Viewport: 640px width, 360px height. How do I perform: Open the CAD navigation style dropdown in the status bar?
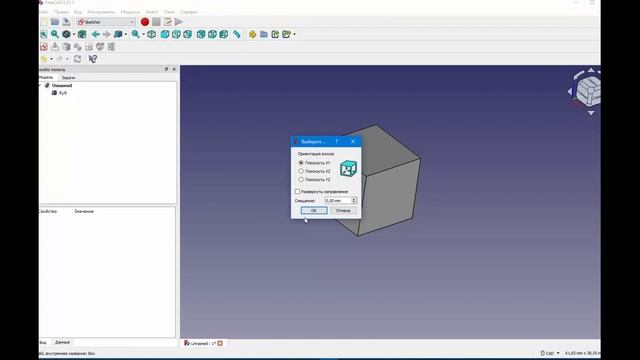pyautogui.click(x=550, y=353)
